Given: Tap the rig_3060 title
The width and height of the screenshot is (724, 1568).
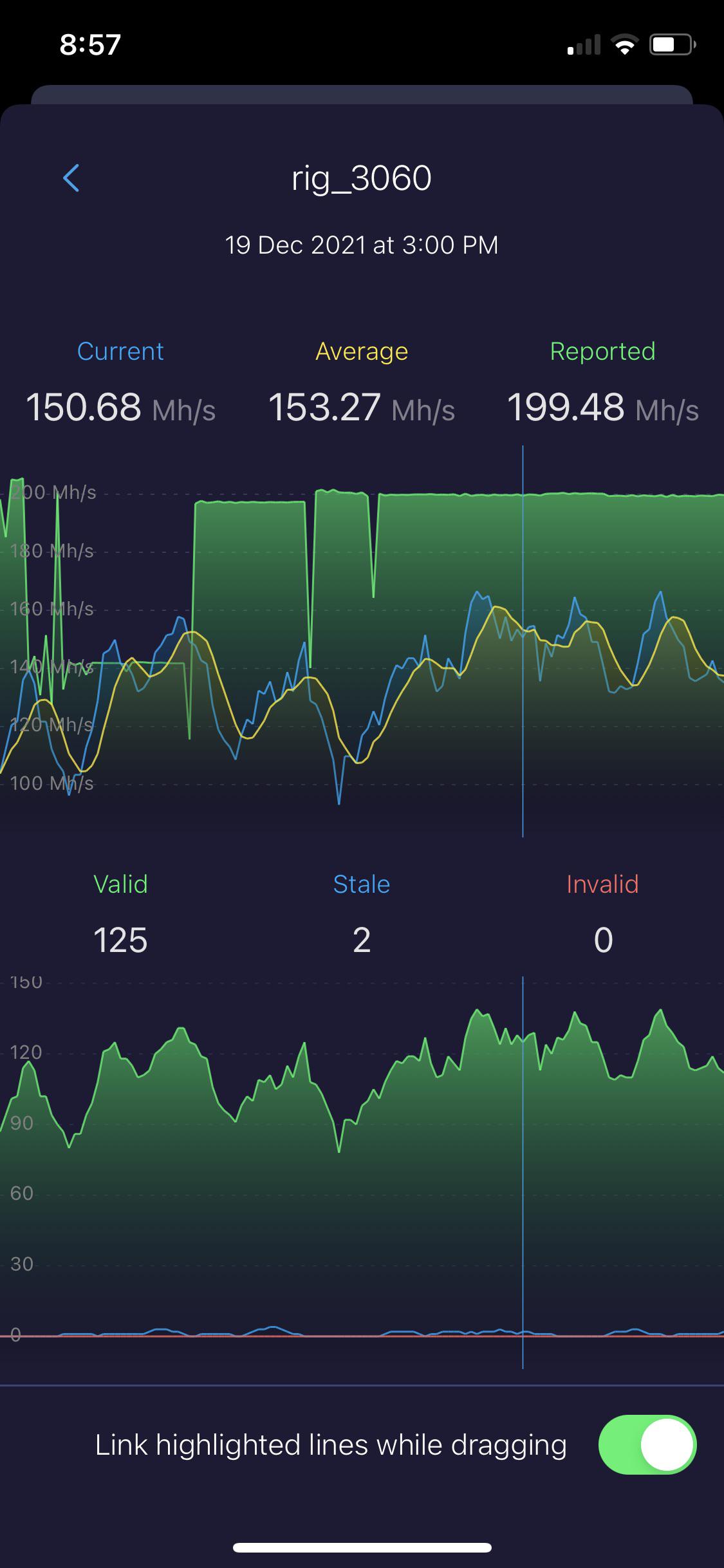Looking at the screenshot, I should (362, 178).
